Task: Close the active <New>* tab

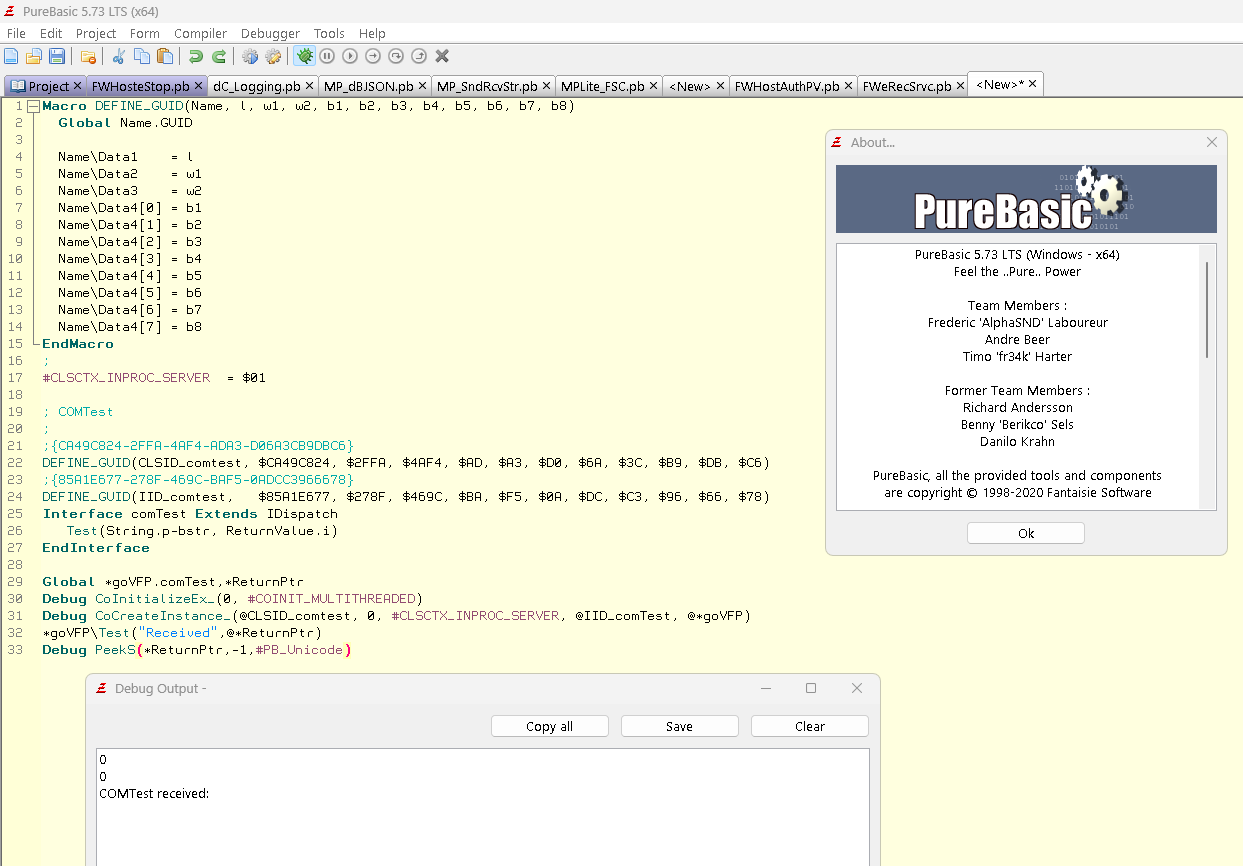Action: (1033, 84)
